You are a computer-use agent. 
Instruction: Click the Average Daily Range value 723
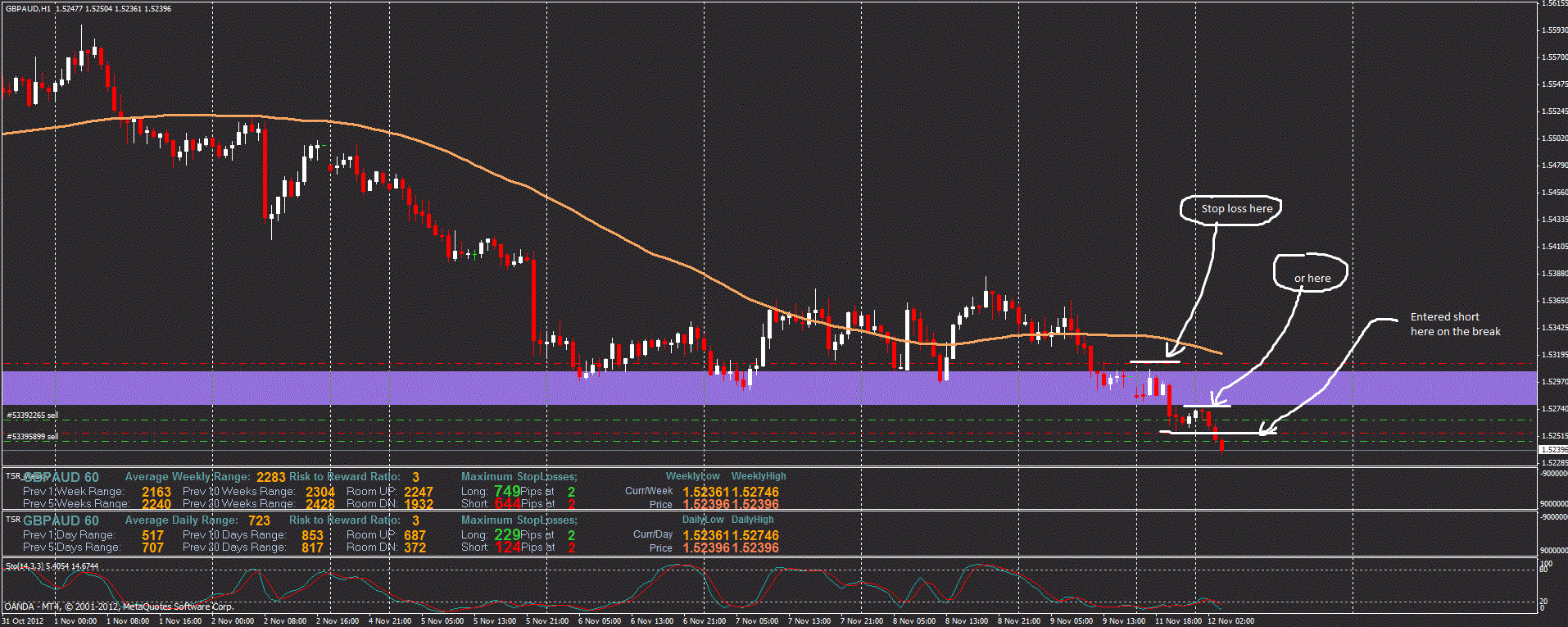click(x=259, y=520)
